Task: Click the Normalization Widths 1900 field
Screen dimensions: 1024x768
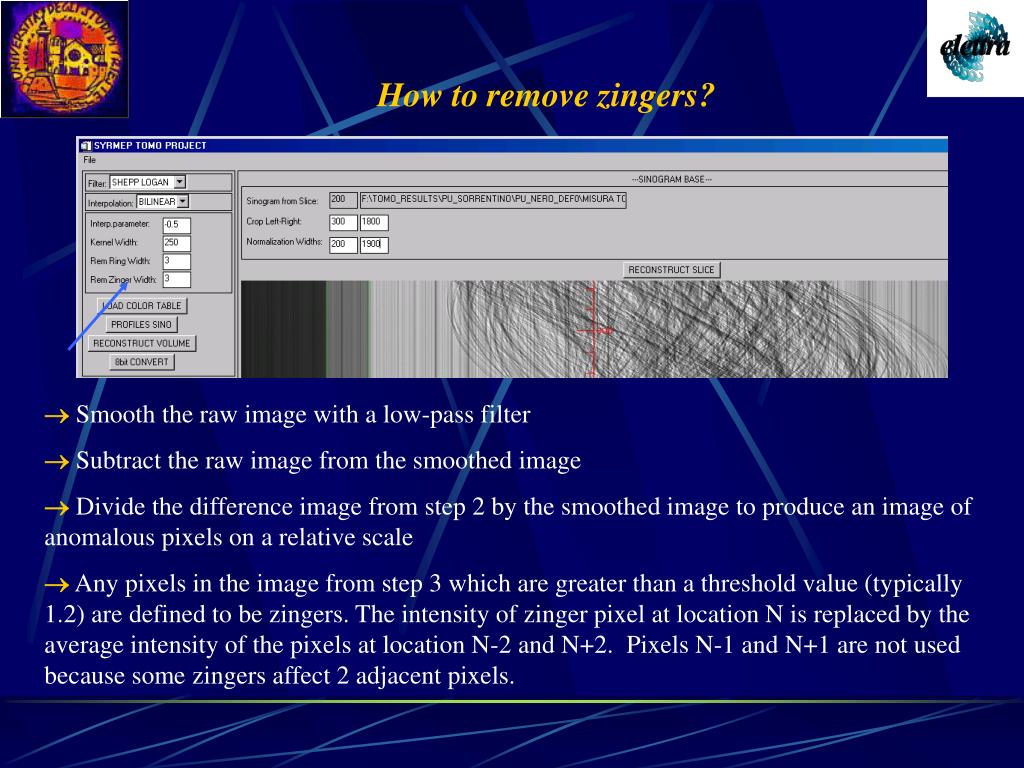Action: 374,245
